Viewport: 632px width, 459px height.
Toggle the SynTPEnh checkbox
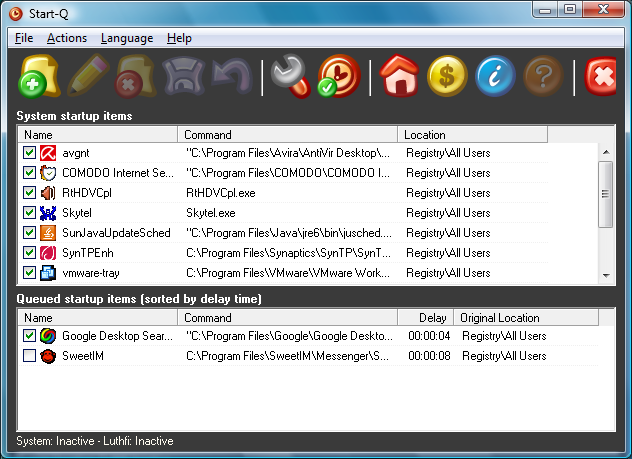pyautogui.click(x=29, y=253)
